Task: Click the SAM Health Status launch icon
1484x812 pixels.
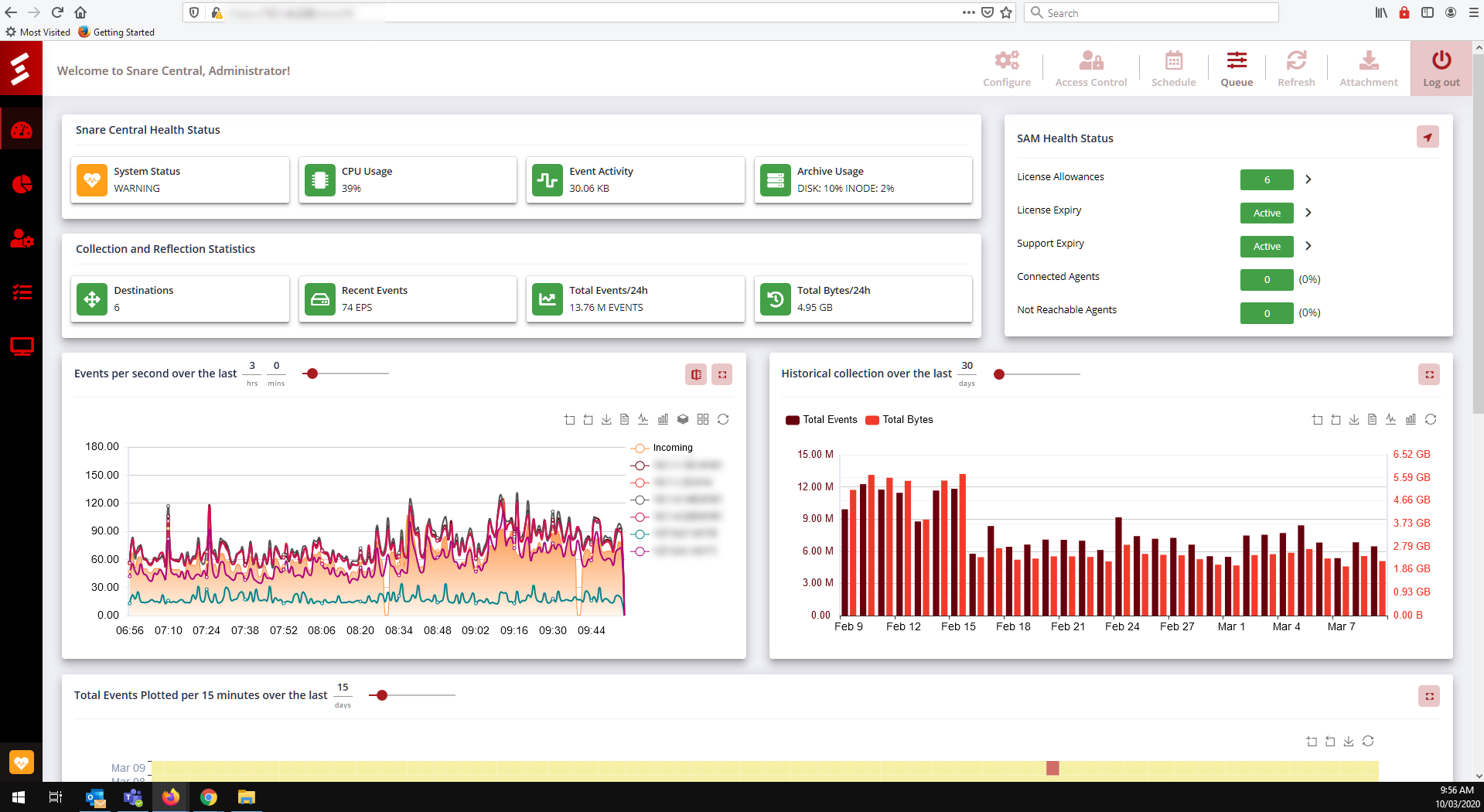Action: (x=1428, y=138)
